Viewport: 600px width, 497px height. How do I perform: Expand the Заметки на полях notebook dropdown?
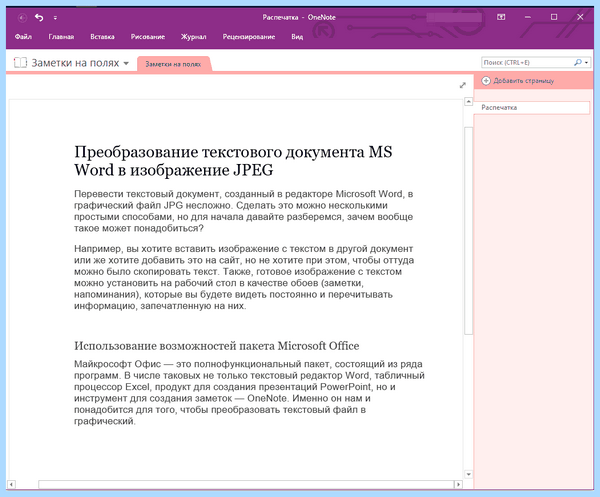click(126, 64)
